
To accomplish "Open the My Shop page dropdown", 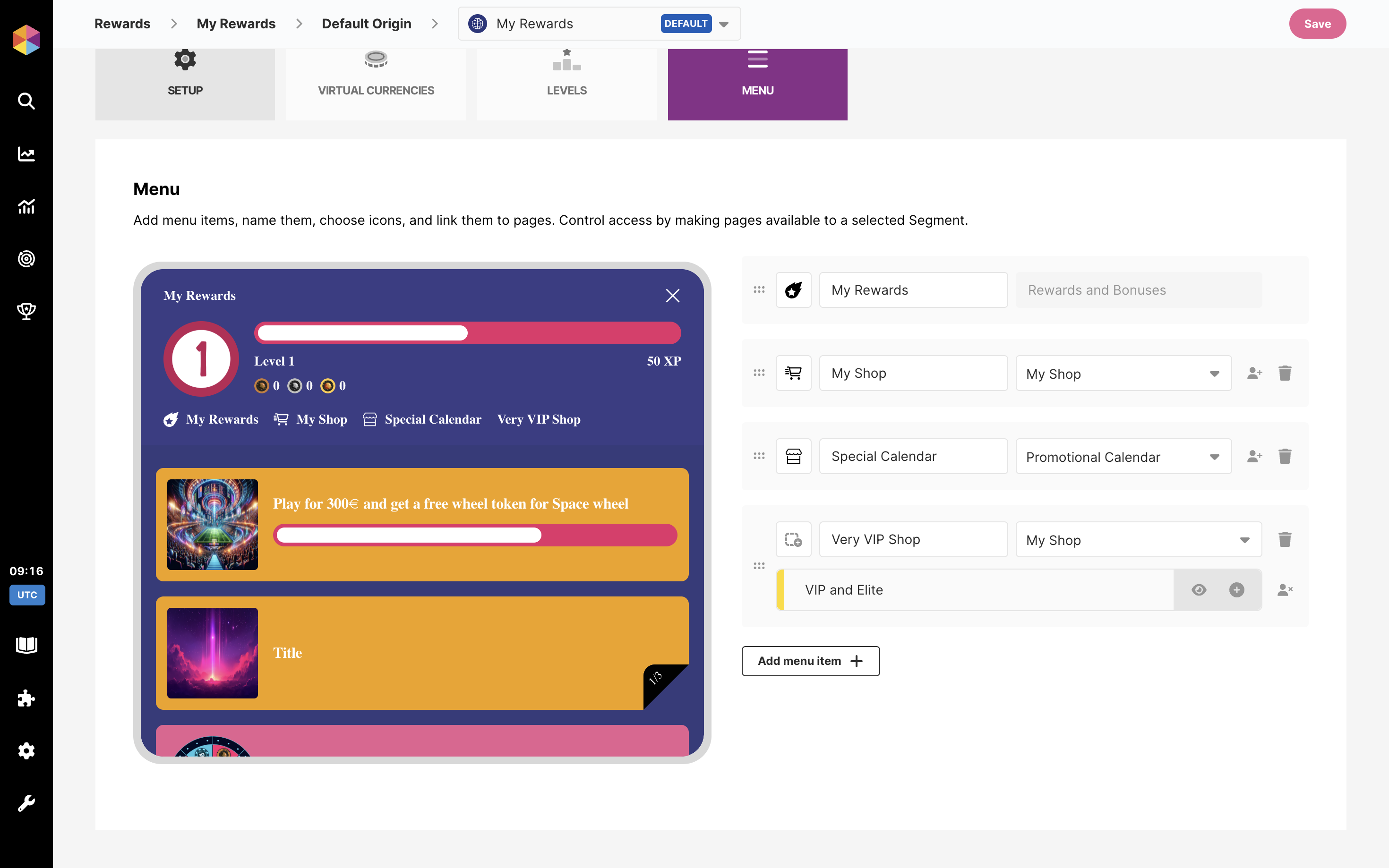I will point(1123,374).
